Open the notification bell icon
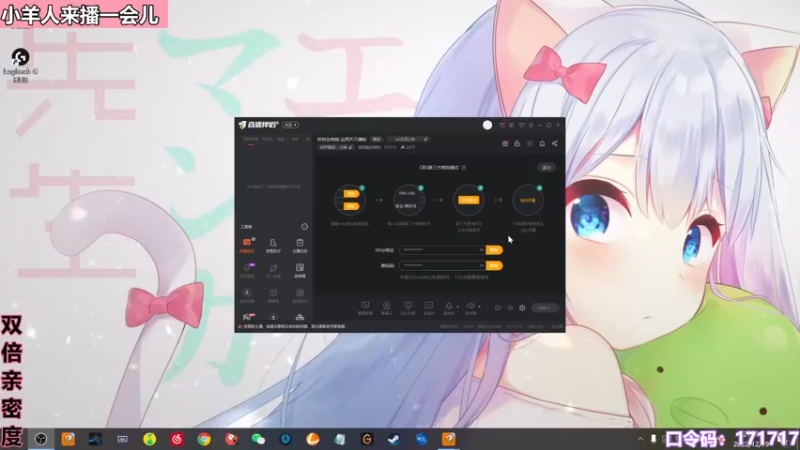The image size is (800, 450). click(x=542, y=143)
